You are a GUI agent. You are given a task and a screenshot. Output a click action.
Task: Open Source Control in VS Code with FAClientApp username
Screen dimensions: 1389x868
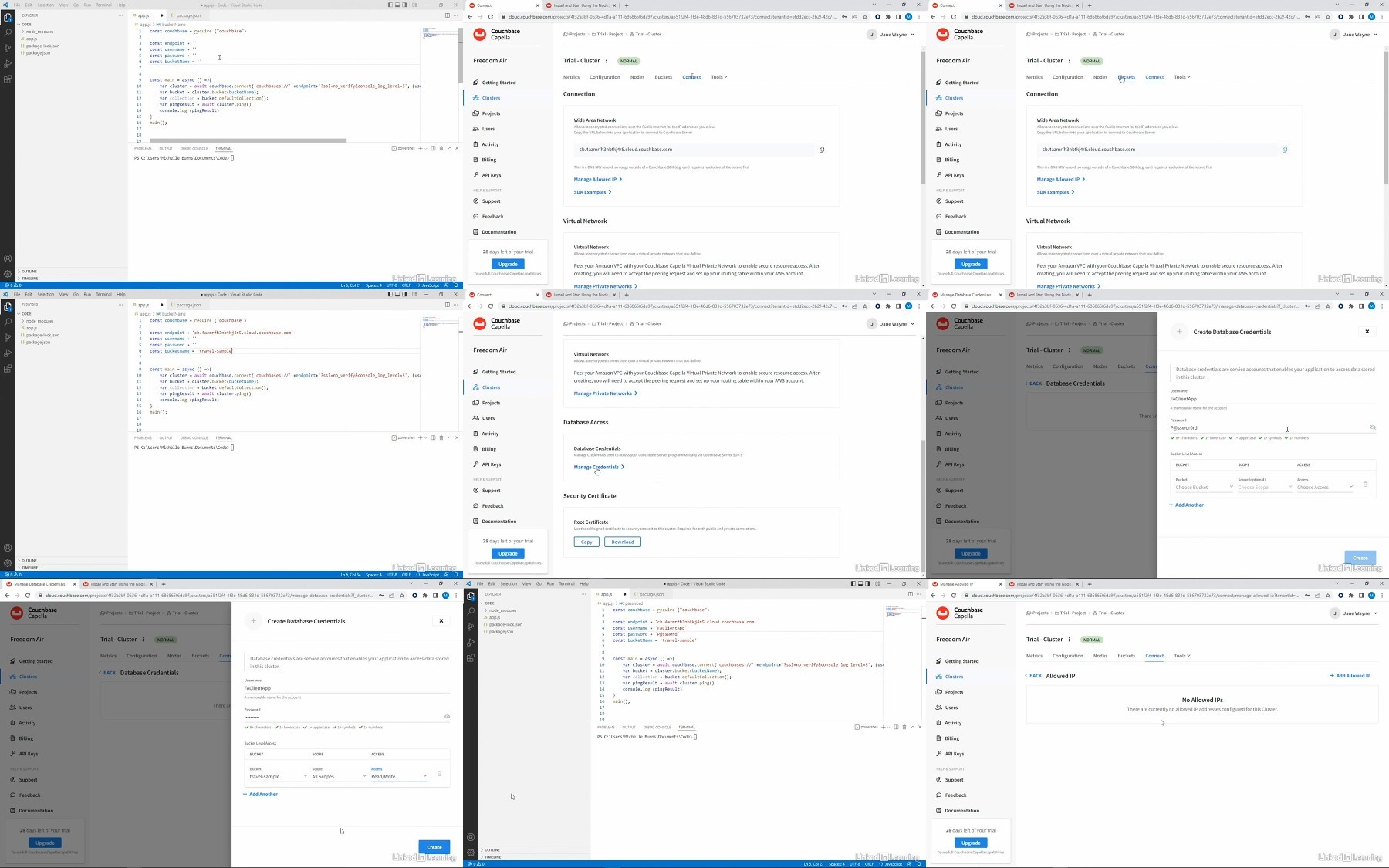click(471, 627)
